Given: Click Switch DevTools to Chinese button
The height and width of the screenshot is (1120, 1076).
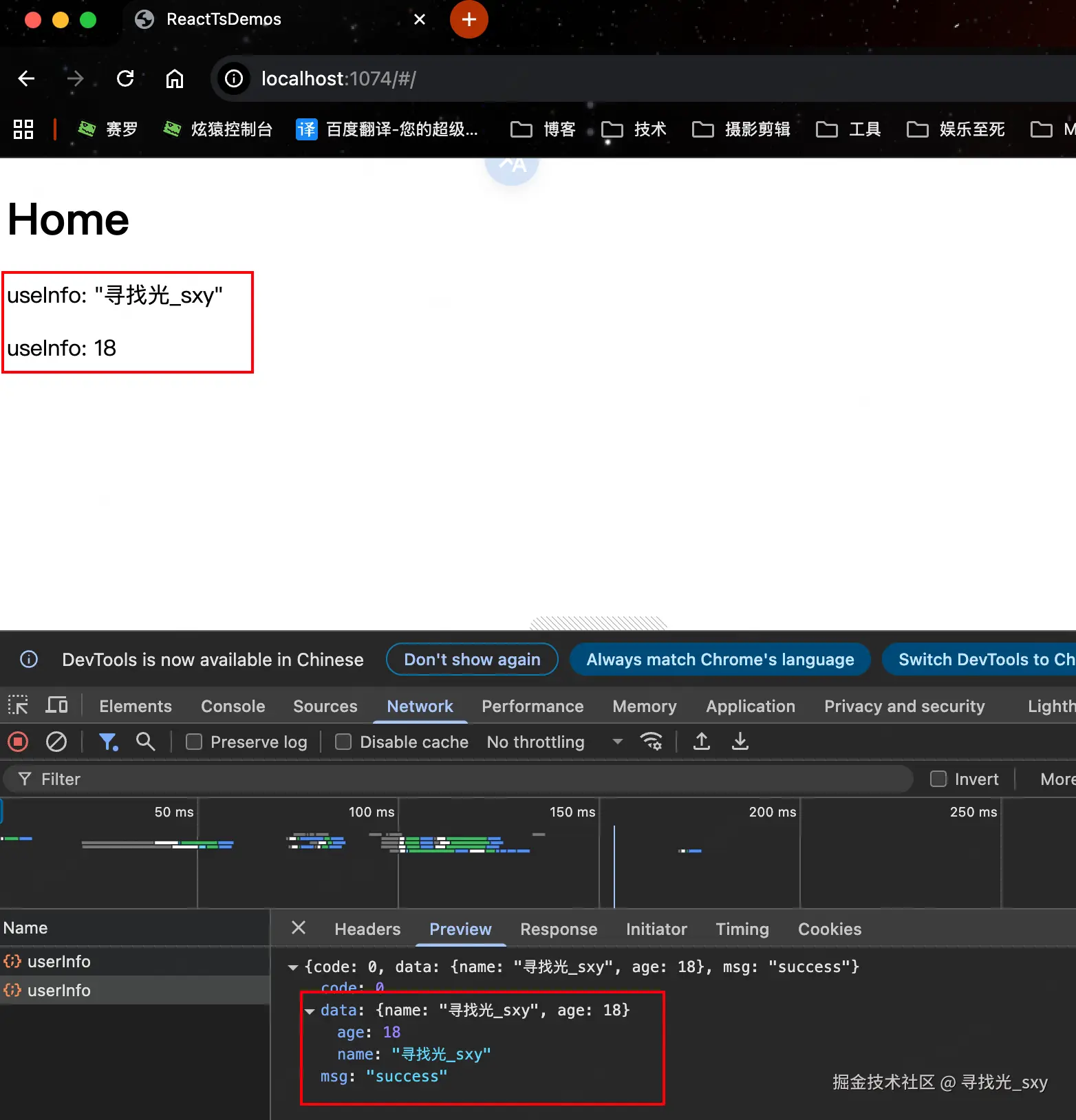Looking at the screenshot, I should coord(980,659).
